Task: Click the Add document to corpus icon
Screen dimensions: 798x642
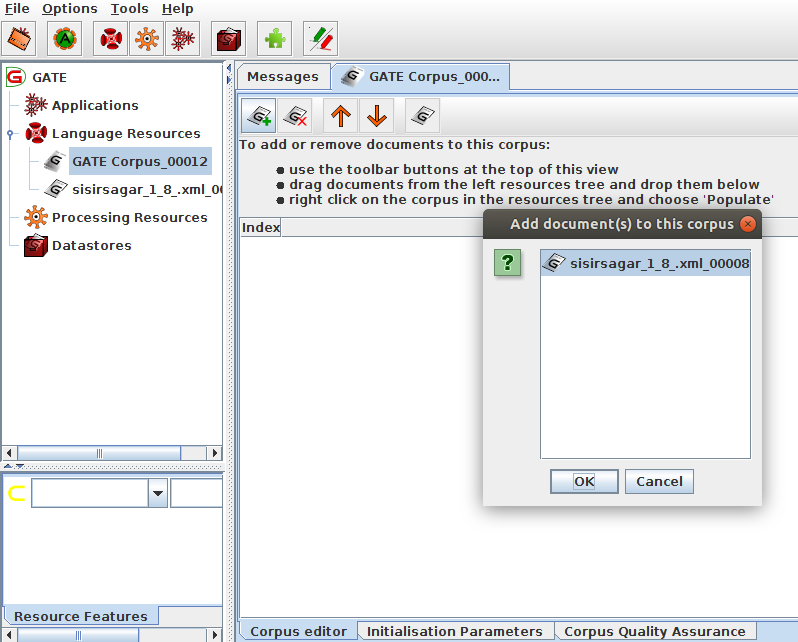Action: [259, 116]
